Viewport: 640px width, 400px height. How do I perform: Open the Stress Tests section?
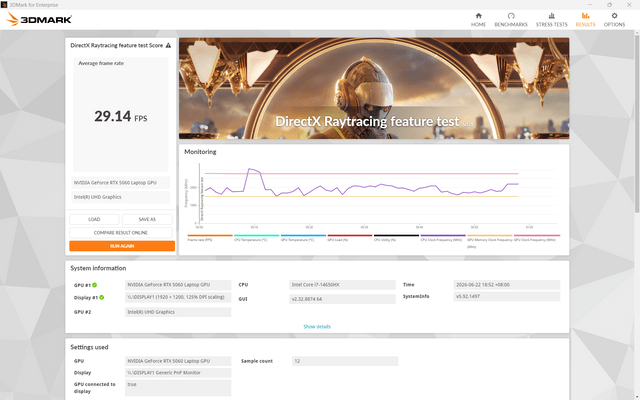pyautogui.click(x=551, y=20)
